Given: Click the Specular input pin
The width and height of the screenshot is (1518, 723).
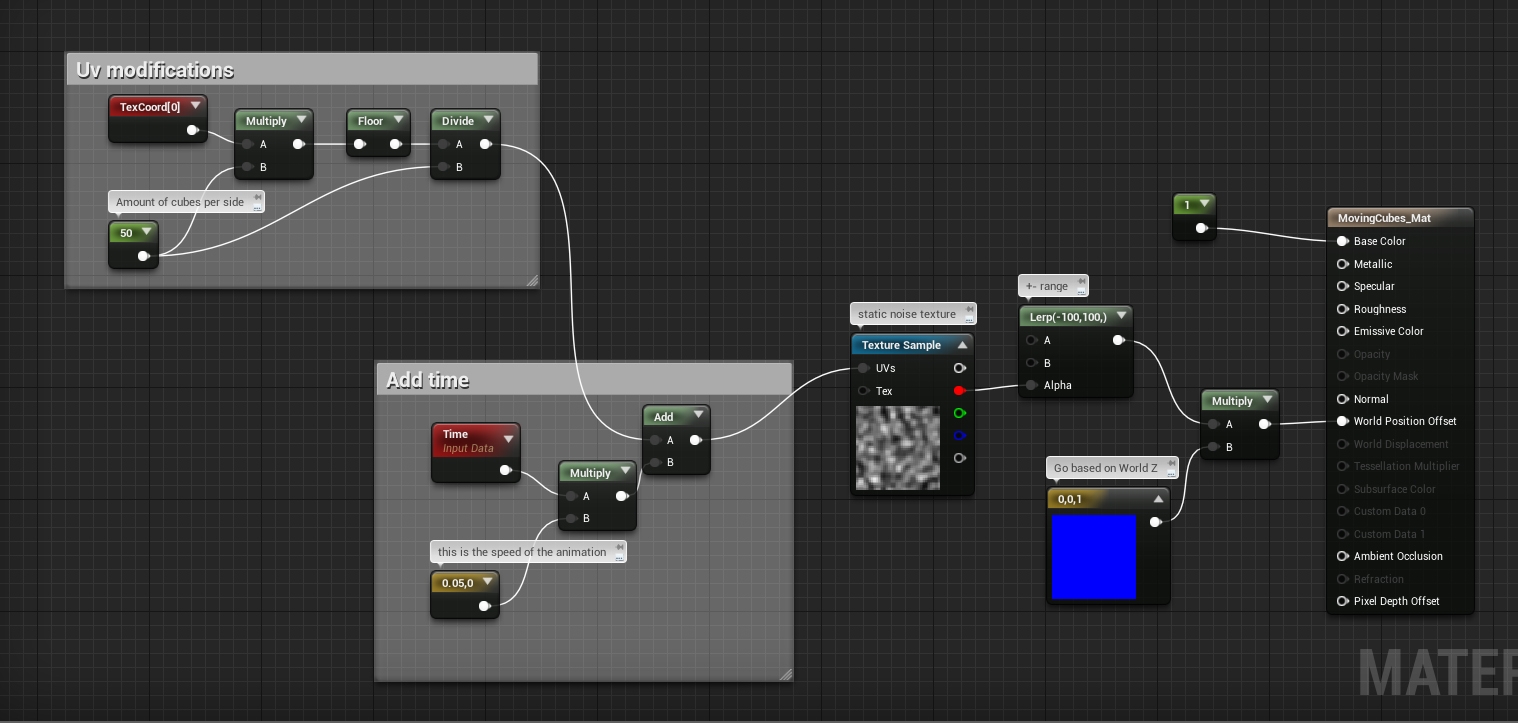Looking at the screenshot, I should [1343, 286].
